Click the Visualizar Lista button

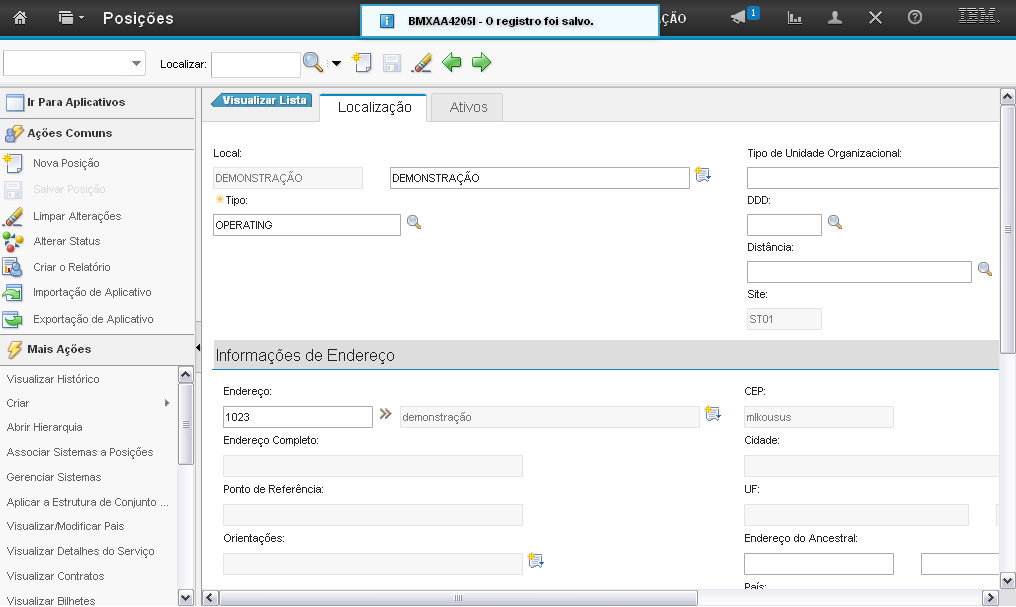(262, 100)
